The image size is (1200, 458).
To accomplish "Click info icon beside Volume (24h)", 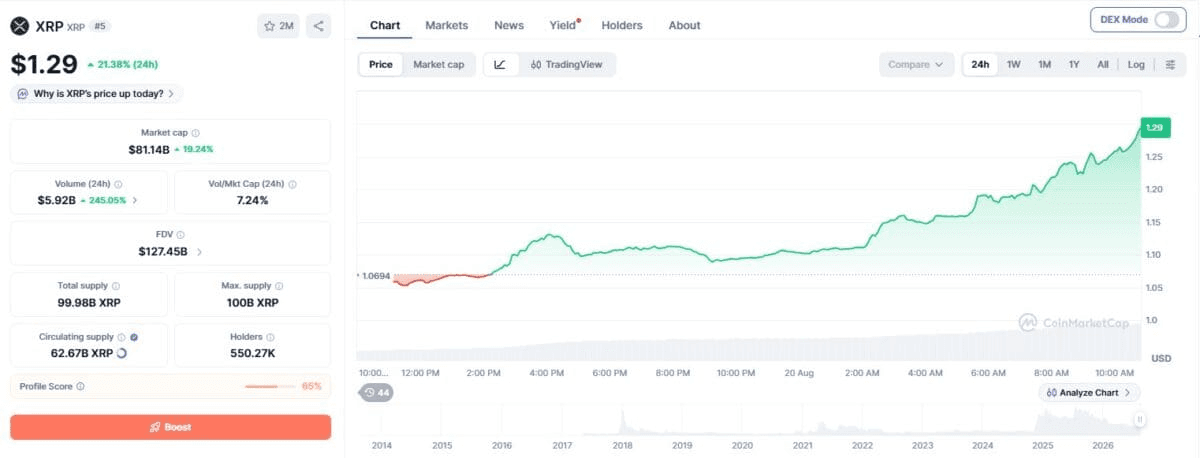I will tap(118, 184).
